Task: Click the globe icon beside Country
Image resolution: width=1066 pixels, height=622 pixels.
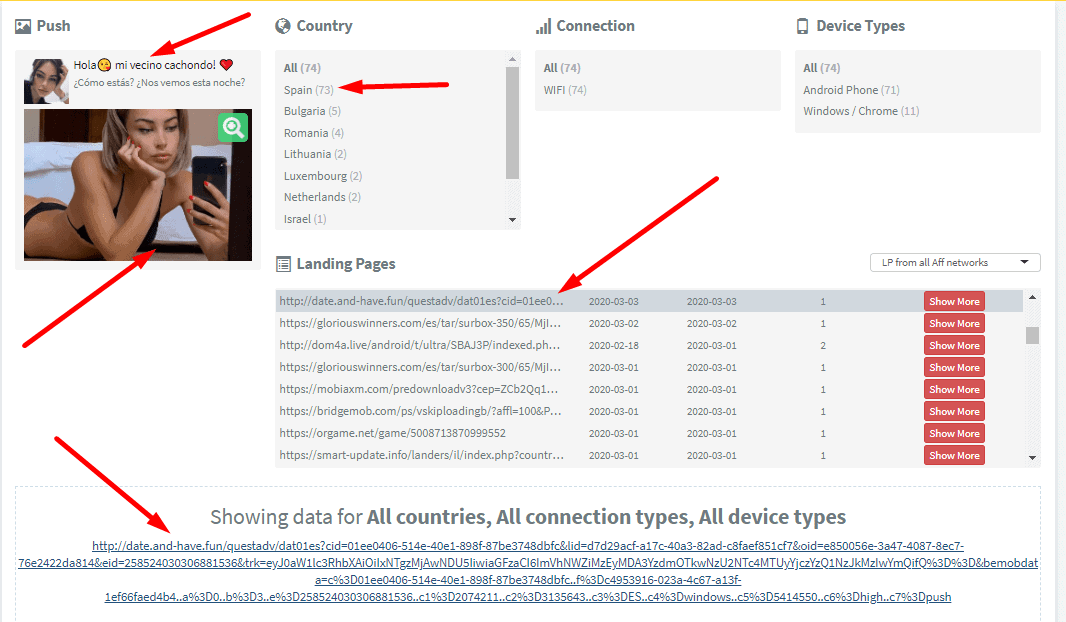Action: [x=283, y=26]
